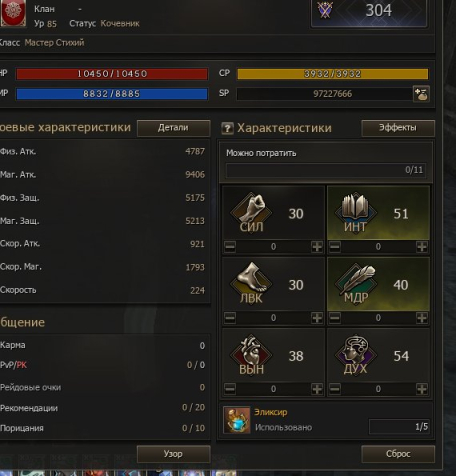Click the МДР wisdom feather icon
The height and width of the screenshot is (476, 456).
click(x=356, y=283)
